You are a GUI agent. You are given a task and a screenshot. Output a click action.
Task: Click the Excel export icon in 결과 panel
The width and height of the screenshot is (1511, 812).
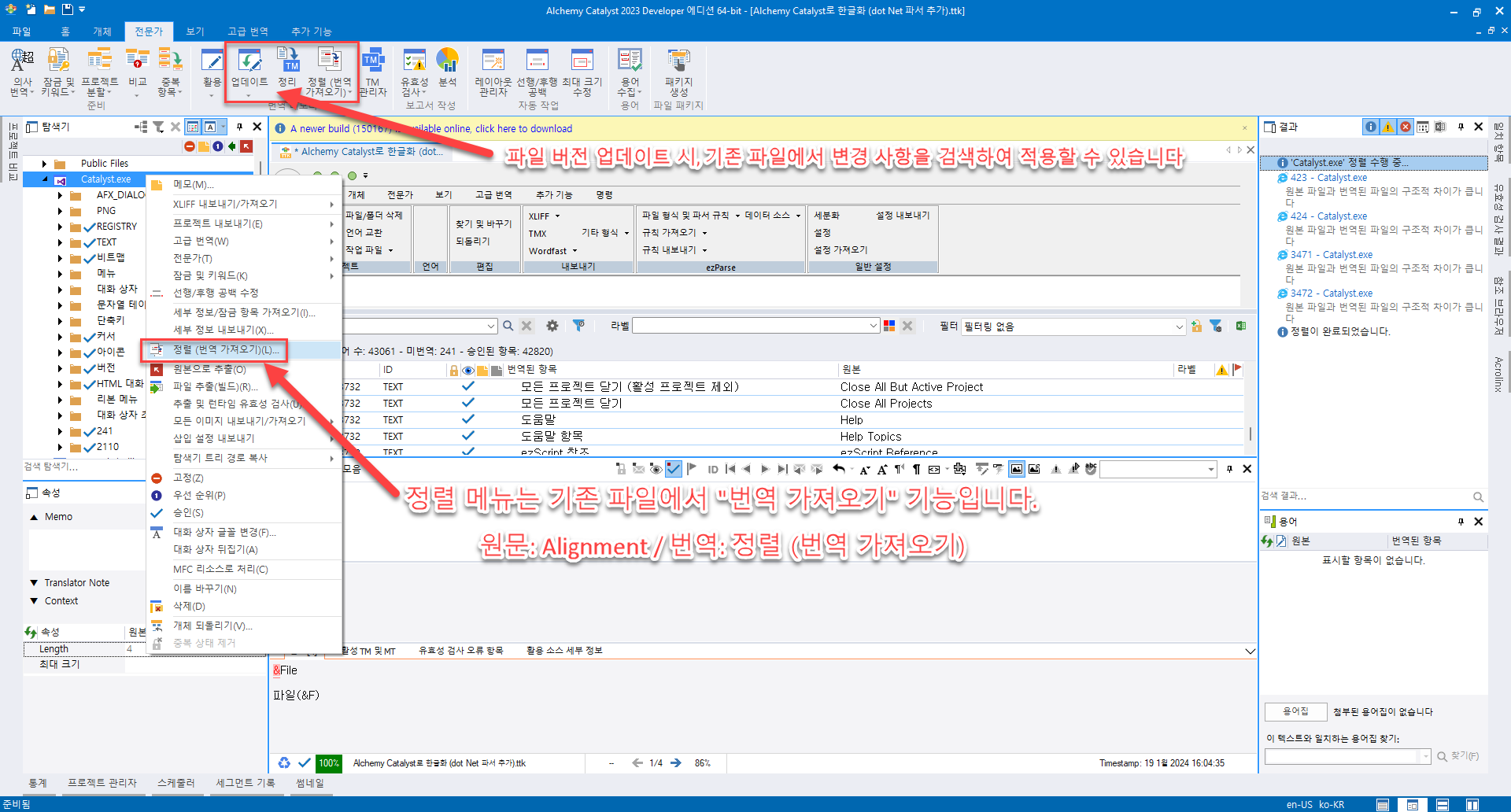[1440, 127]
